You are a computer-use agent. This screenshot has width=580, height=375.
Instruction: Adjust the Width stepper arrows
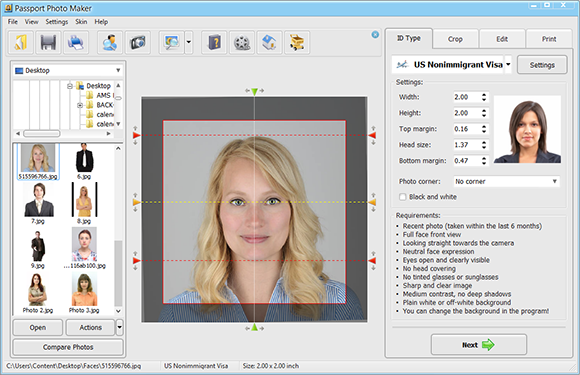tap(484, 97)
